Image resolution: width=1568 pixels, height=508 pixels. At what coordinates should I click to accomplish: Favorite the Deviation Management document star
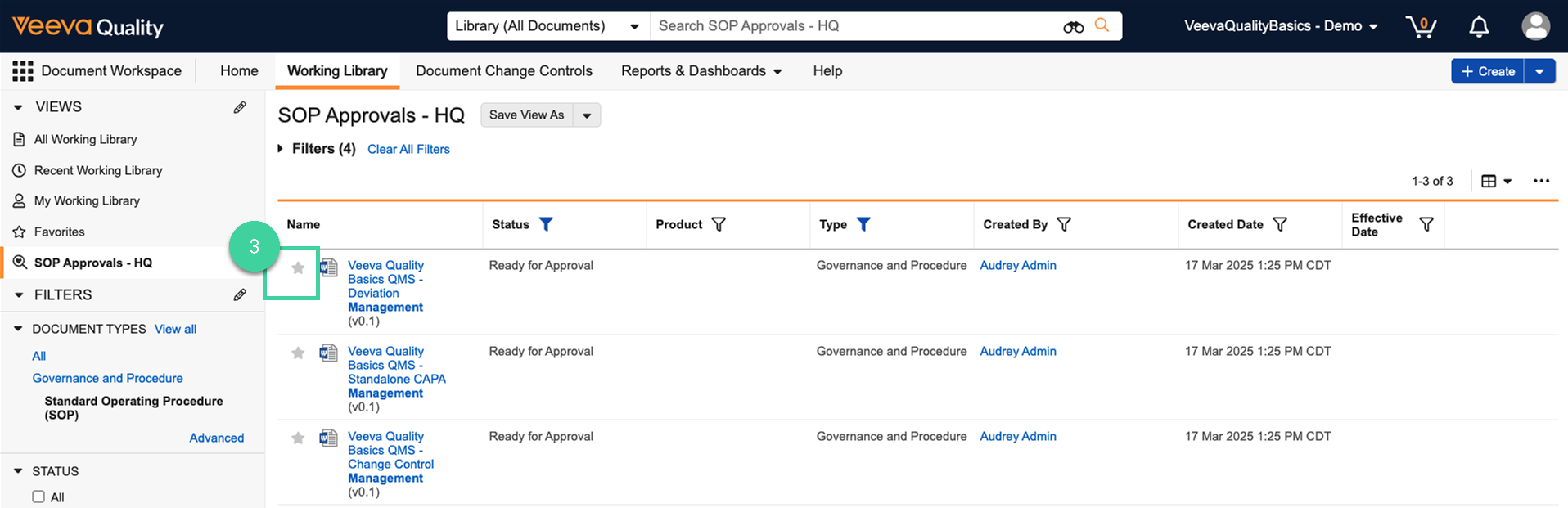click(298, 268)
